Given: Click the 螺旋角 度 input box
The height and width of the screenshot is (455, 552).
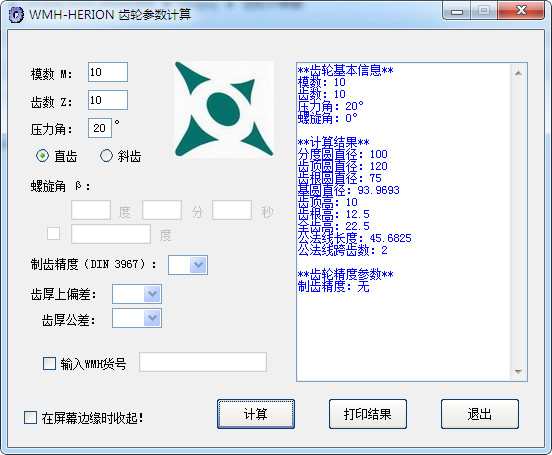Looking at the screenshot, I should tap(91, 210).
